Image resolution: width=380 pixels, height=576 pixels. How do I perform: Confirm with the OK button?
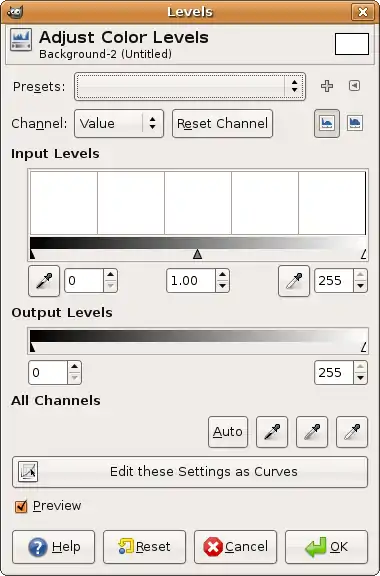pos(326,547)
